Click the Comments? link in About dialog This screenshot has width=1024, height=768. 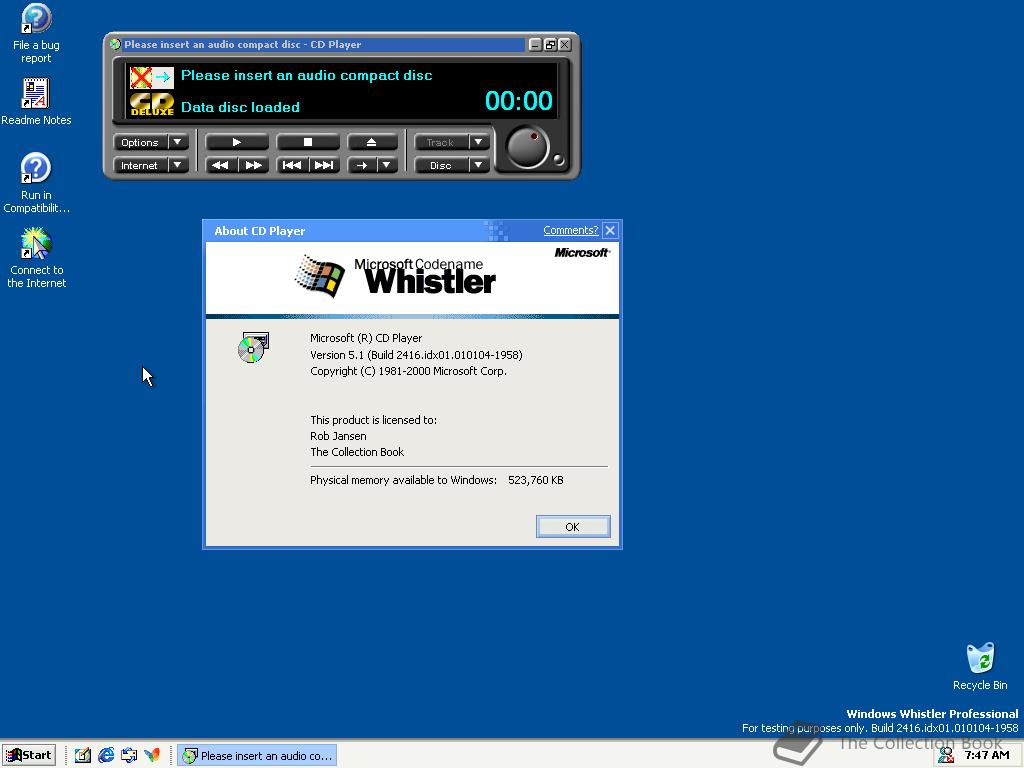pyautogui.click(x=571, y=230)
